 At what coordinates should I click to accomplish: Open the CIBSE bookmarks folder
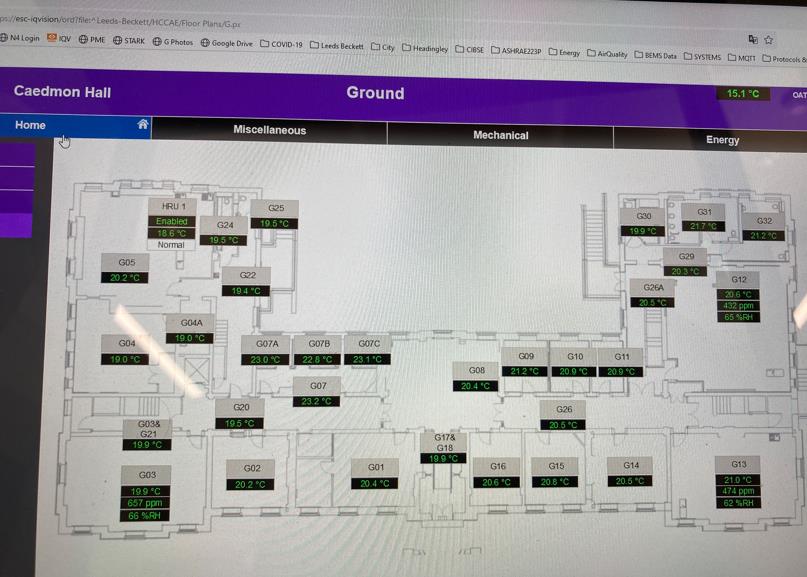point(469,49)
